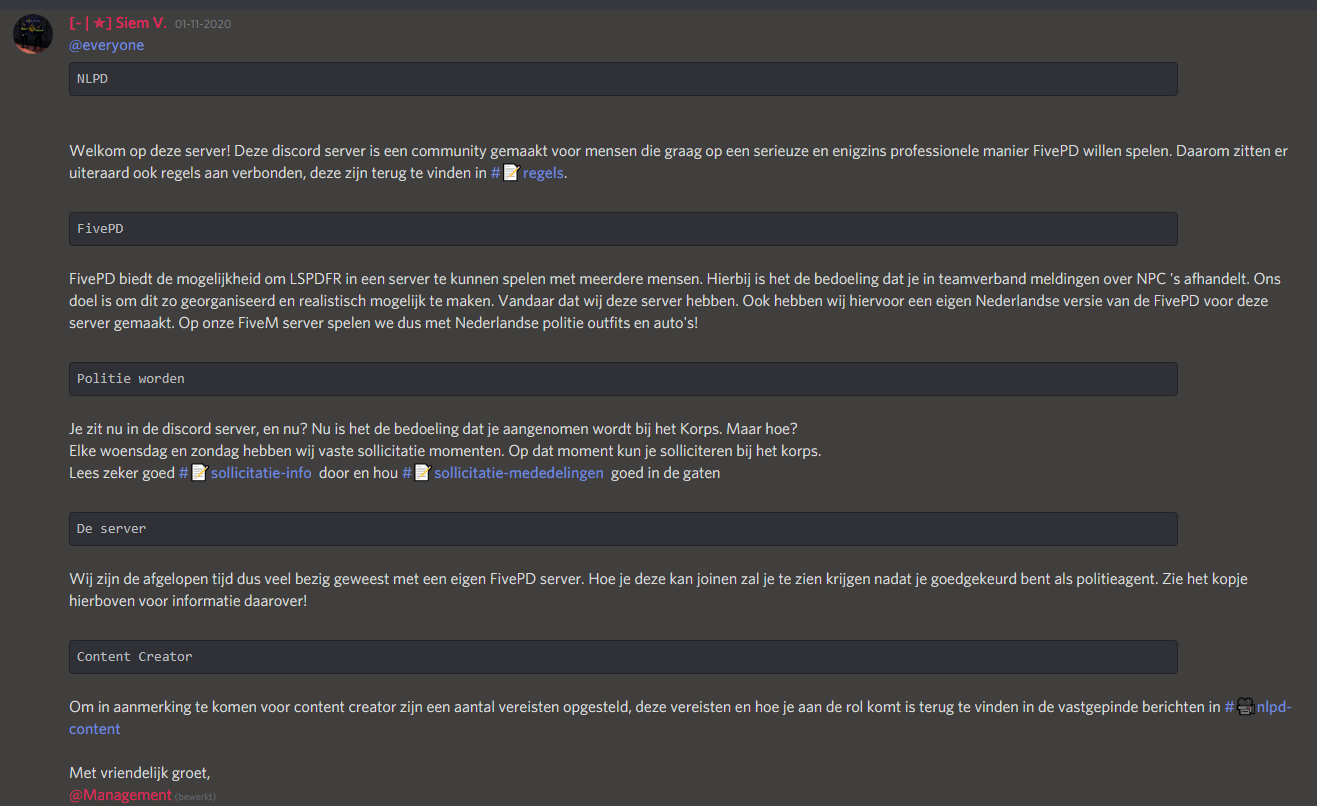The image size is (1317, 806).
Task: Click the hash symbol before sollicitatie-mededelingen
Action: (407, 473)
